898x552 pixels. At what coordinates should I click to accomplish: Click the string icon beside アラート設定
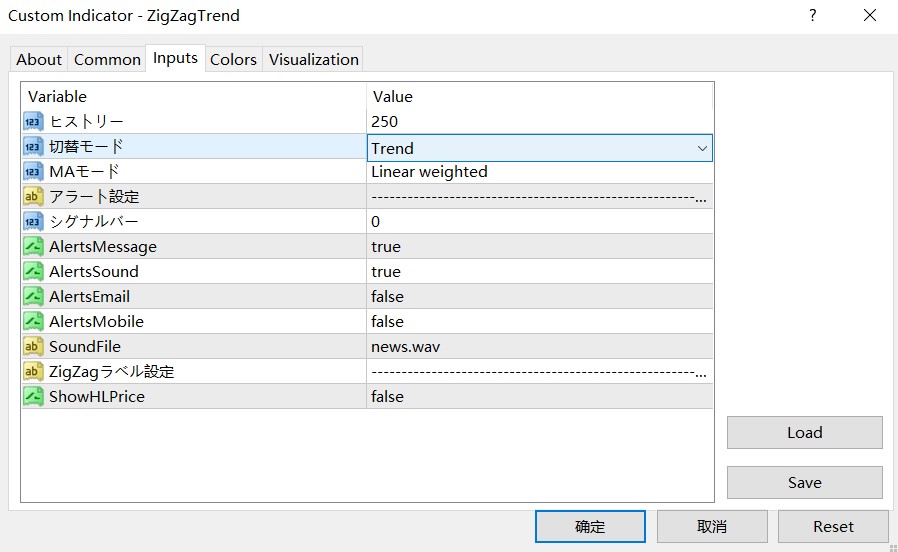[33, 197]
